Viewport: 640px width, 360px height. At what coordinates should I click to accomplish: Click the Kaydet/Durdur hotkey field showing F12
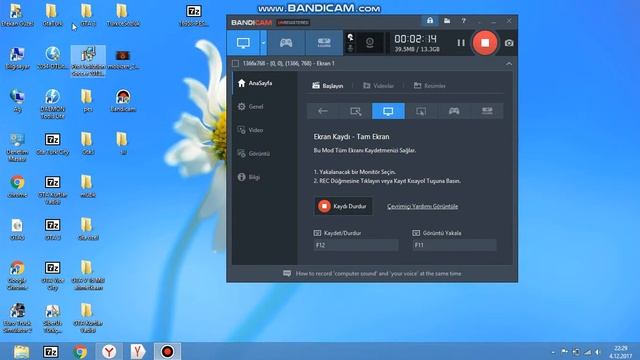[x=356, y=245]
